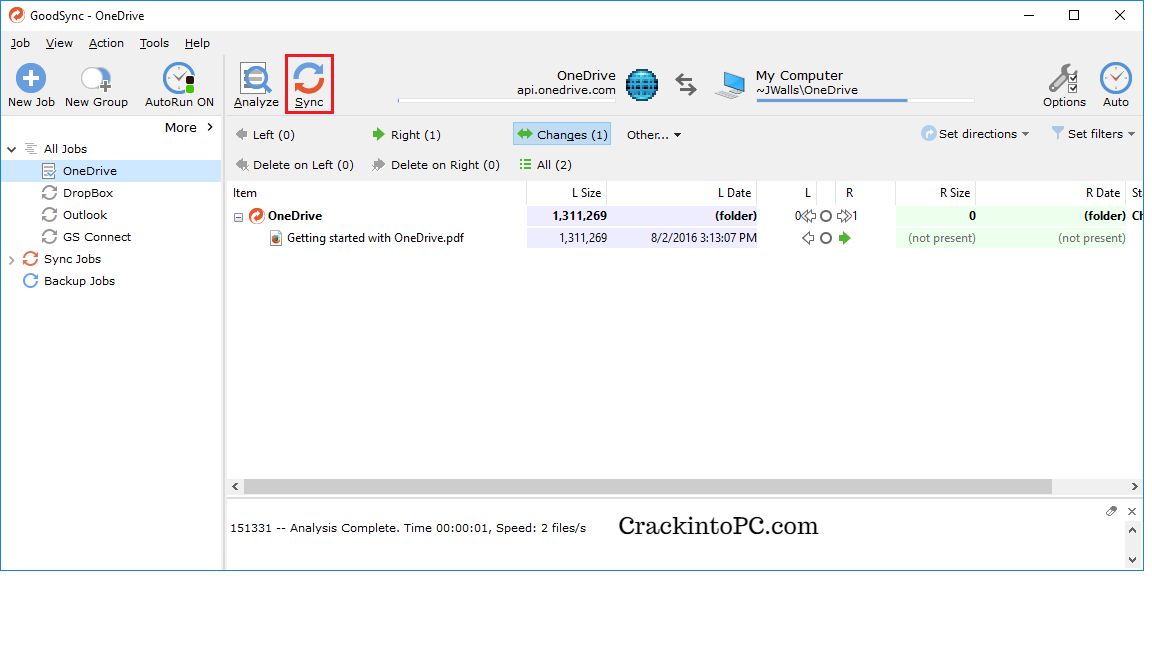This screenshot has width=1152, height=648.
Task: Click the horizontal scrollbar thumb
Action: [647, 486]
